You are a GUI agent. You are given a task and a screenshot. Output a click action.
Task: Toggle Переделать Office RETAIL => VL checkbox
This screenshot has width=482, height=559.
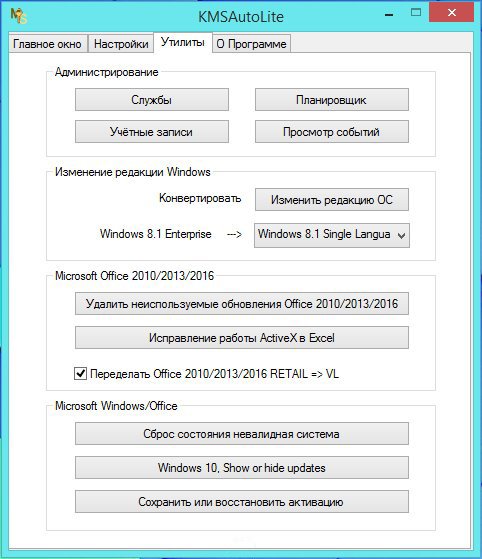tap(81, 374)
